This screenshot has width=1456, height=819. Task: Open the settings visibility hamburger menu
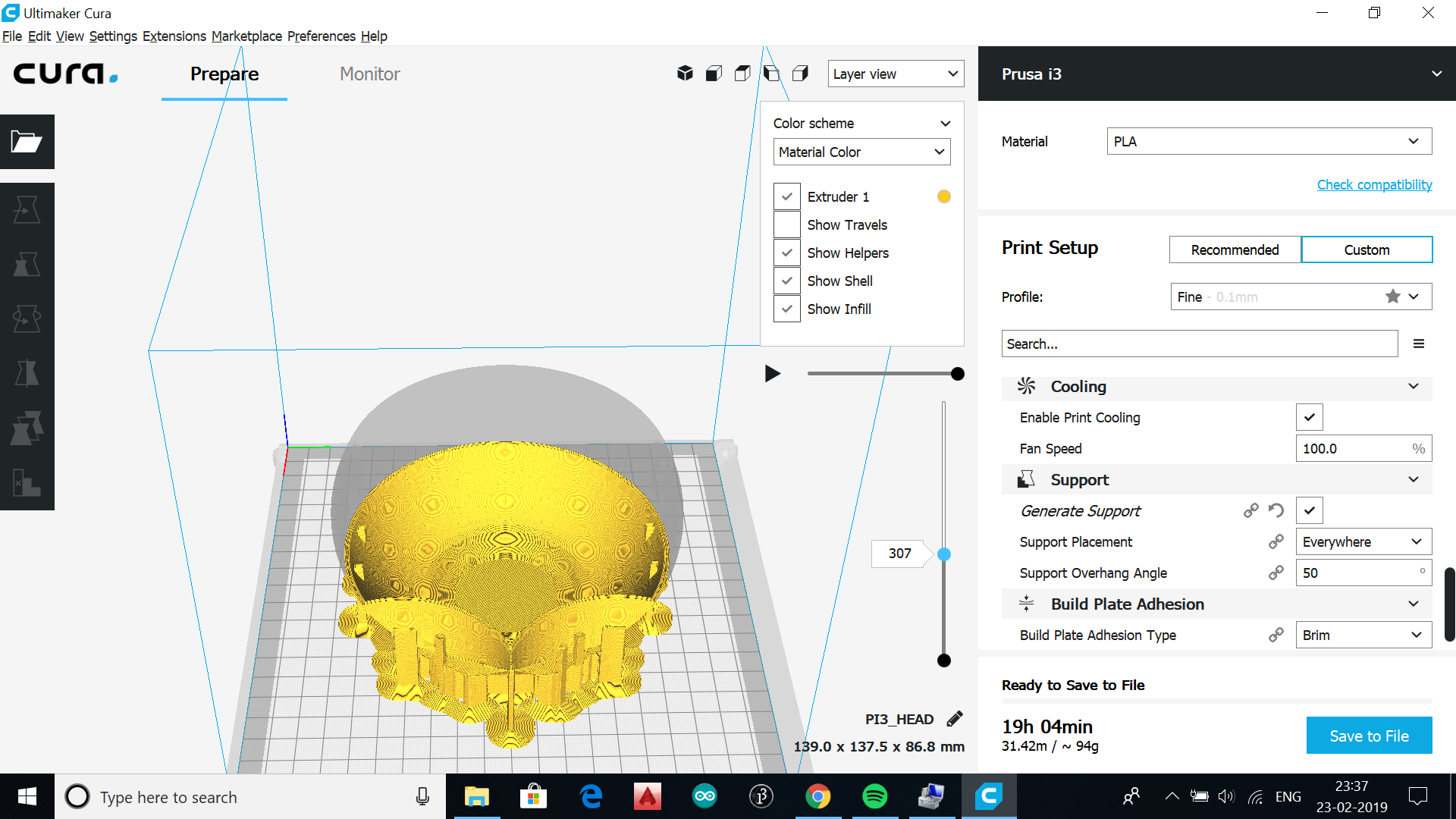click(x=1418, y=344)
